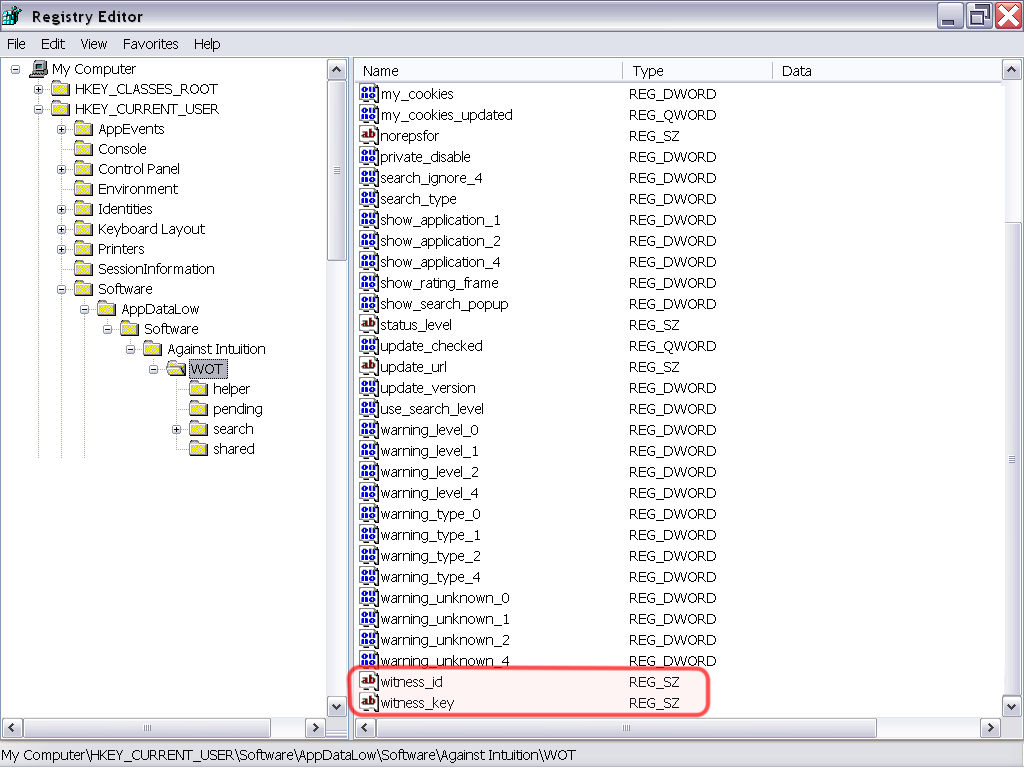The width and height of the screenshot is (1024, 768).
Task: Click the my_cookies DWORD value icon
Action: click(368, 93)
